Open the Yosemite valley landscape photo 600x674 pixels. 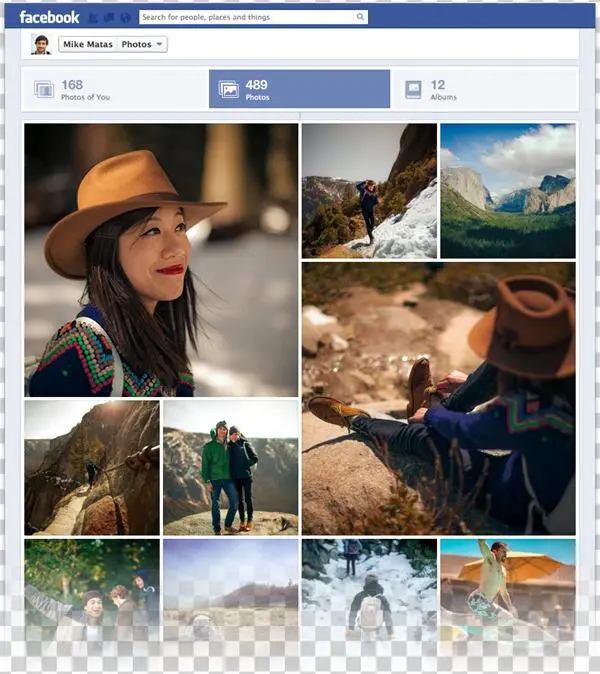tap(508, 190)
